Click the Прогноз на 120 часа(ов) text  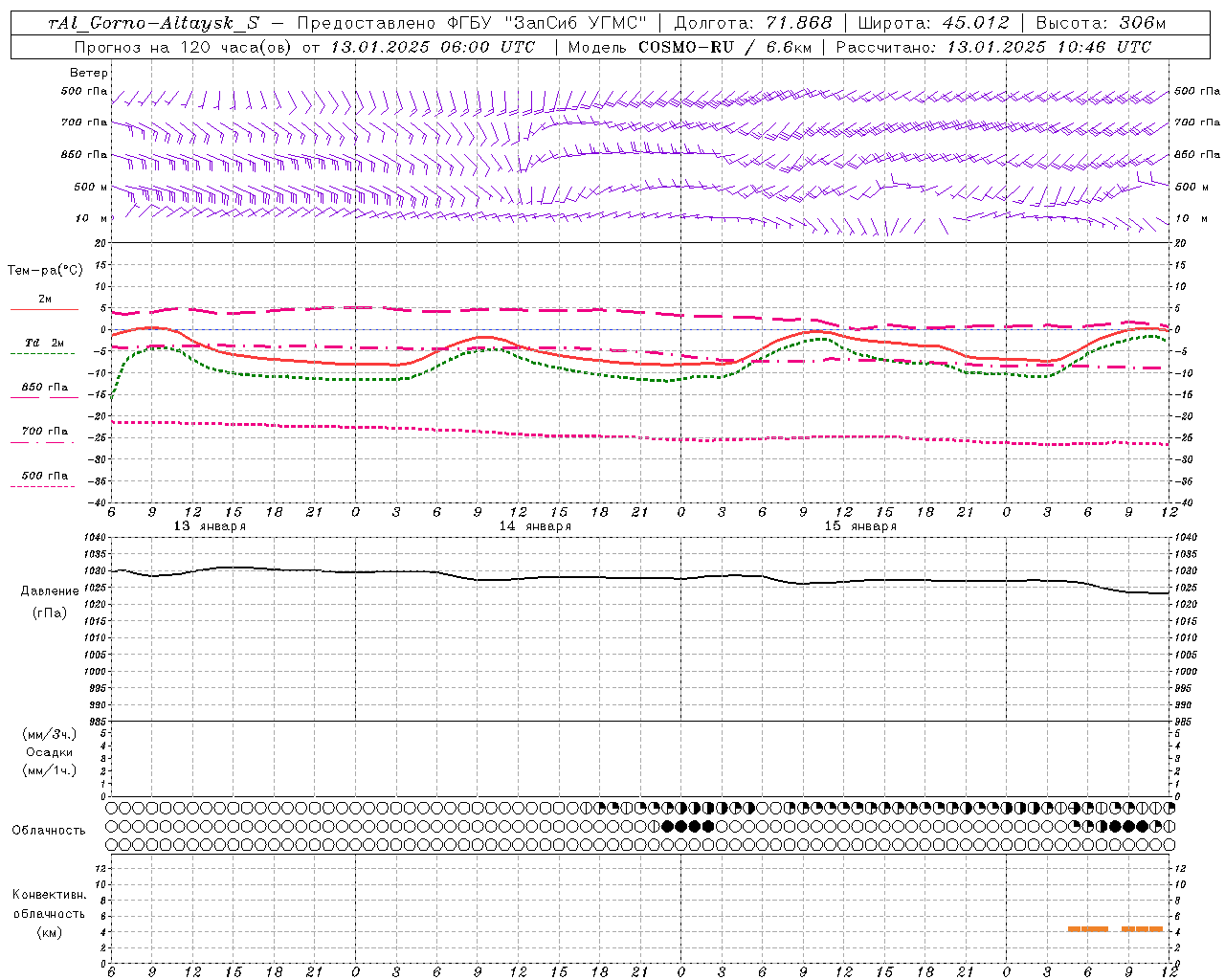click(x=183, y=47)
